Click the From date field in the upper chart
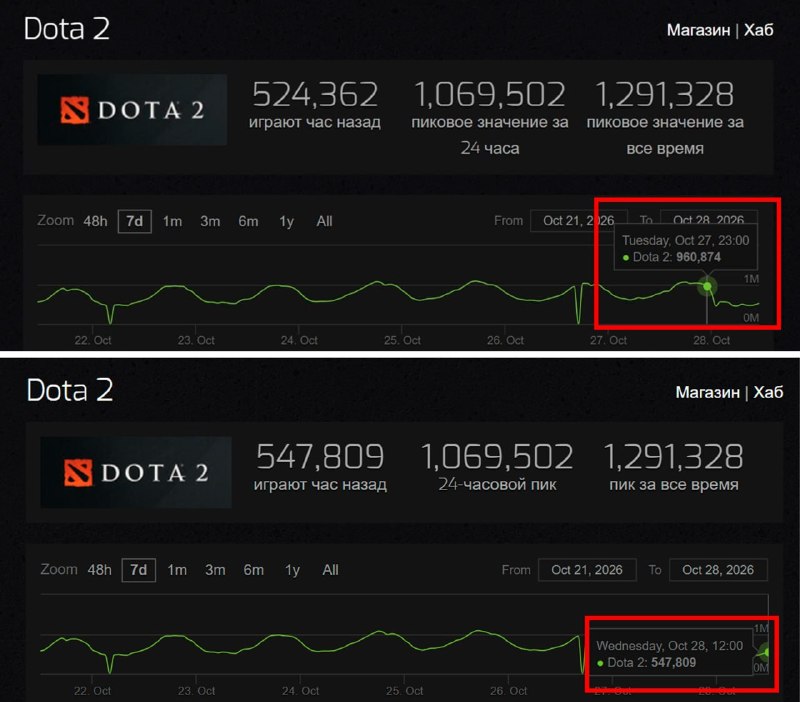The height and width of the screenshot is (702, 800). 579,221
